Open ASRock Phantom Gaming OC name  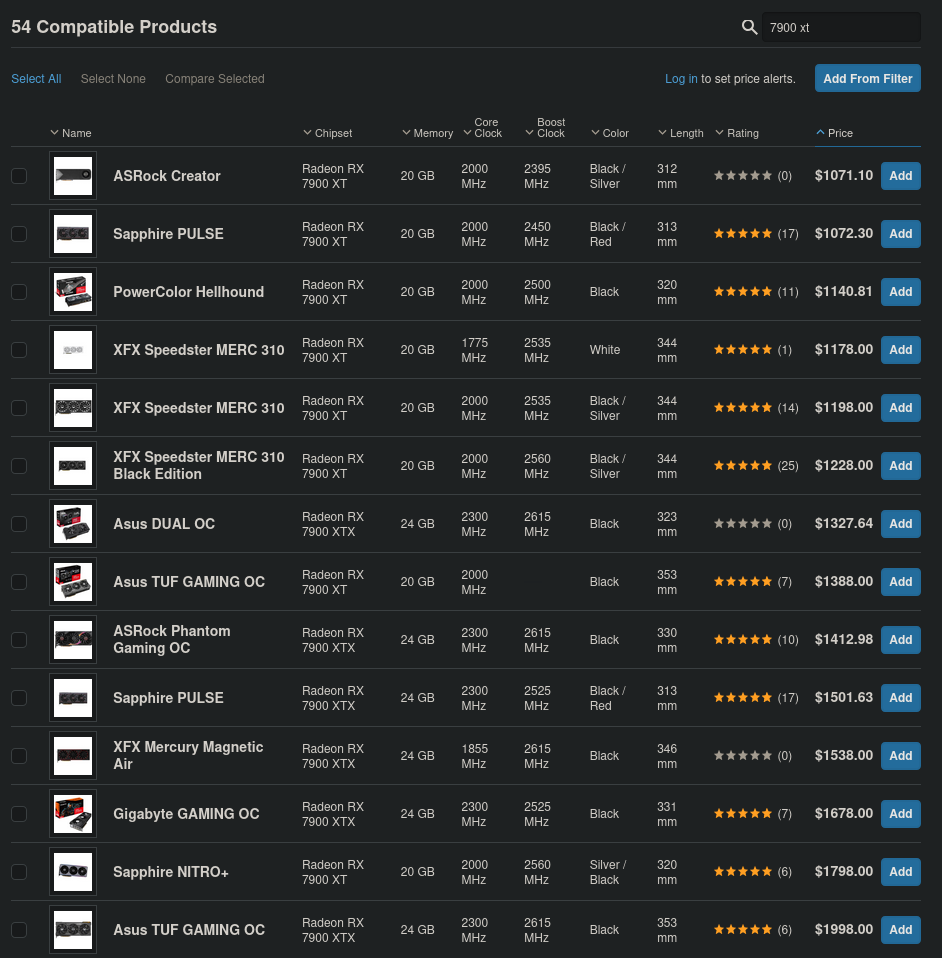pyautogui.click(x=172, y=640)
